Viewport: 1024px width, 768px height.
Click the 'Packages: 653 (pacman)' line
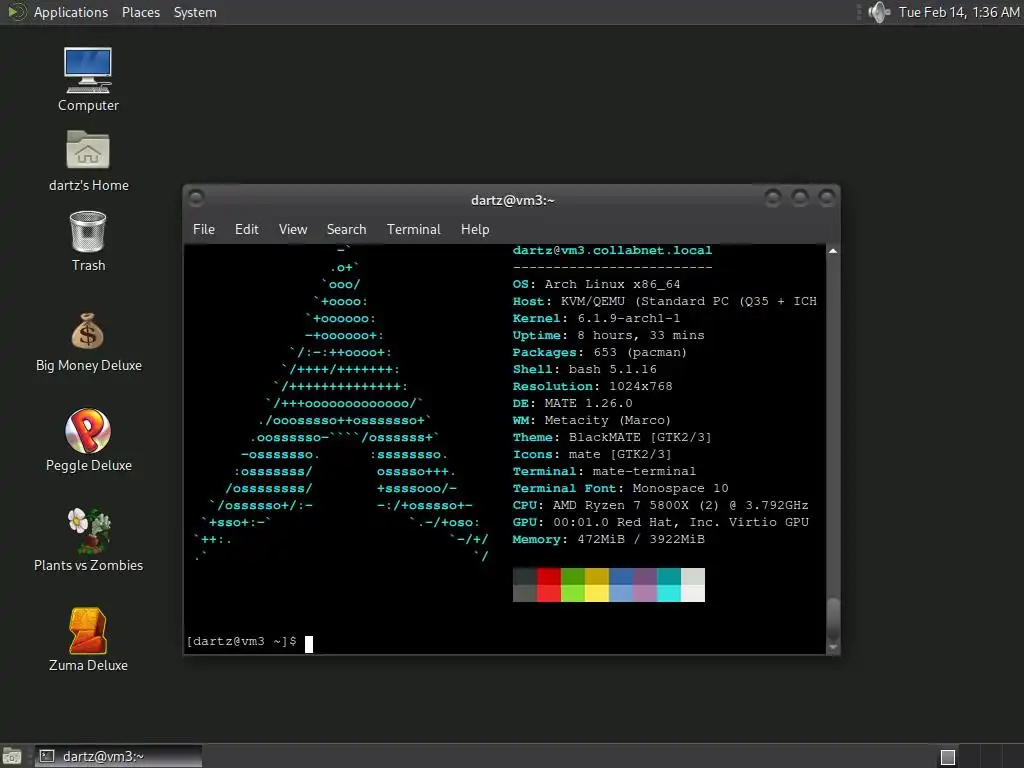pos(600,352)
